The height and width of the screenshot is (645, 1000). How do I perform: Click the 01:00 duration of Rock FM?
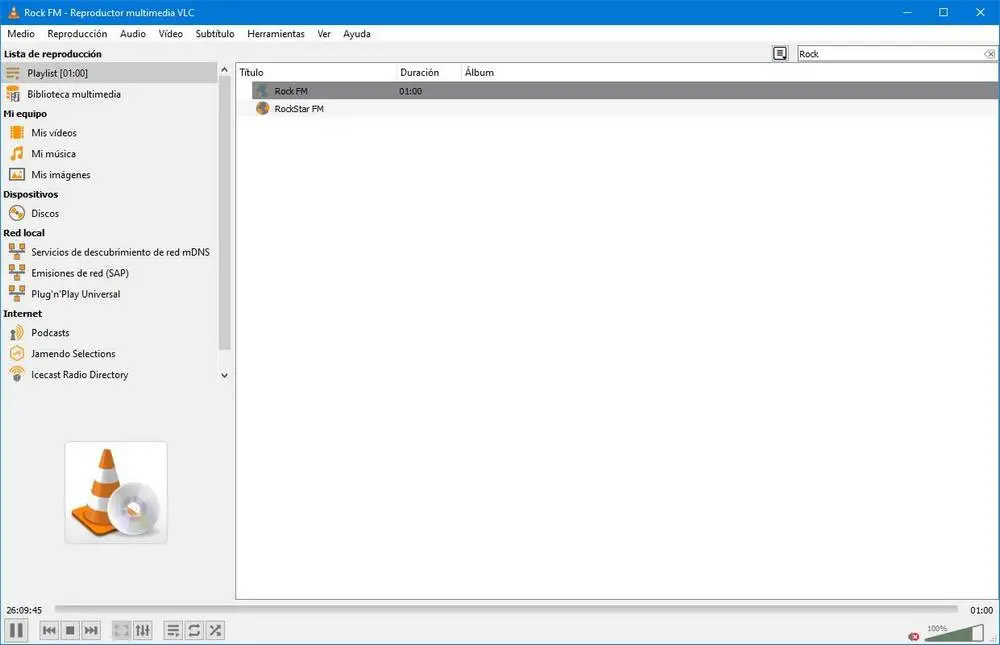[x=410, y=91]
